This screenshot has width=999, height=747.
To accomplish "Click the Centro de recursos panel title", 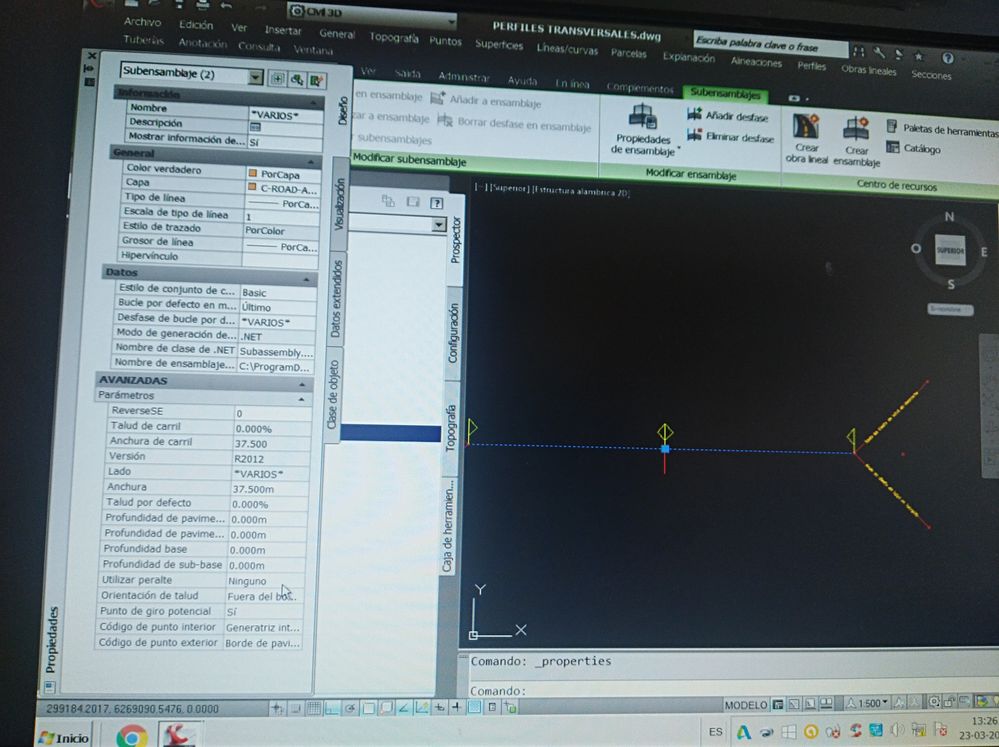I will click(896, 185).
